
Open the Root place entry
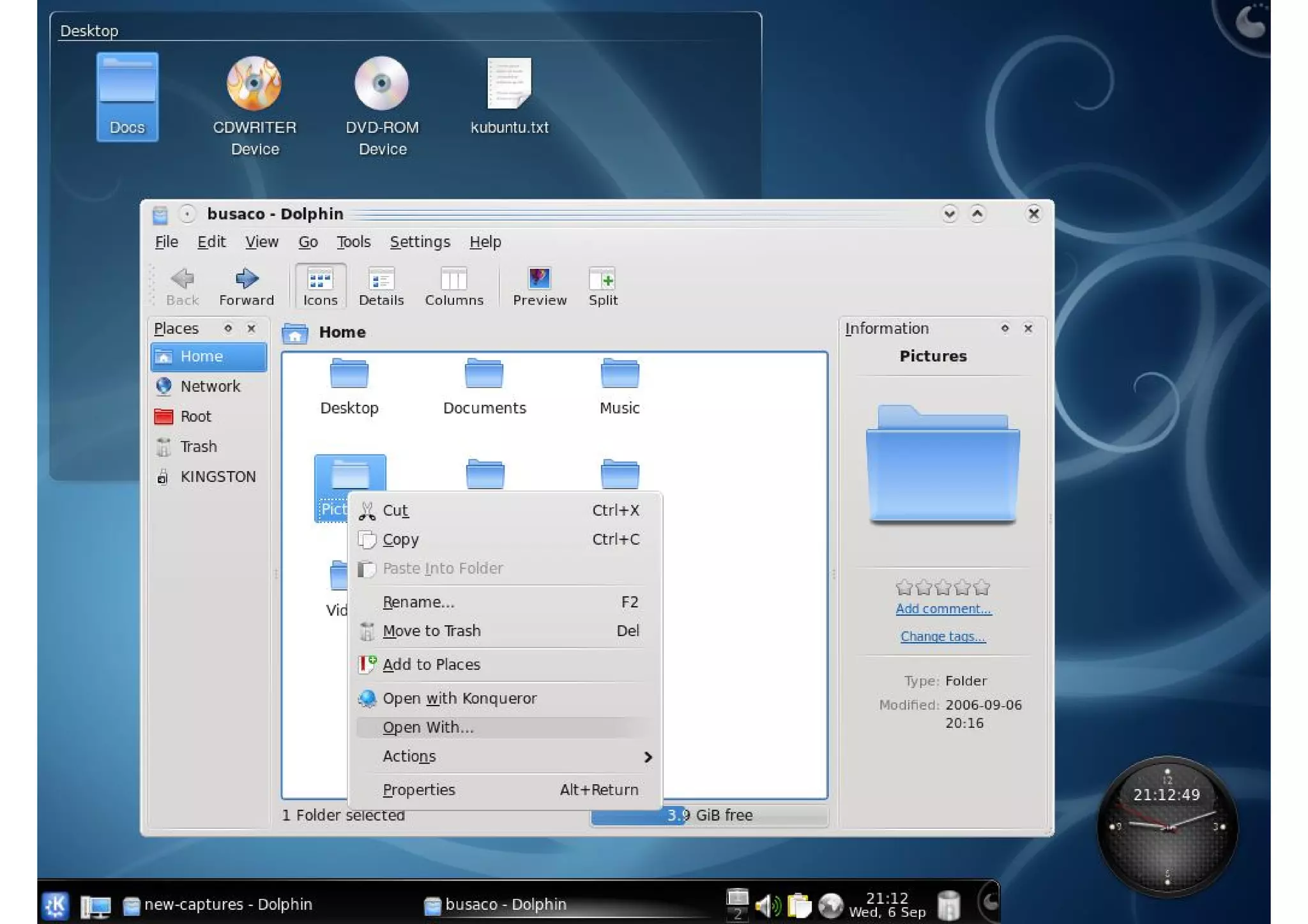coord(195,416)
